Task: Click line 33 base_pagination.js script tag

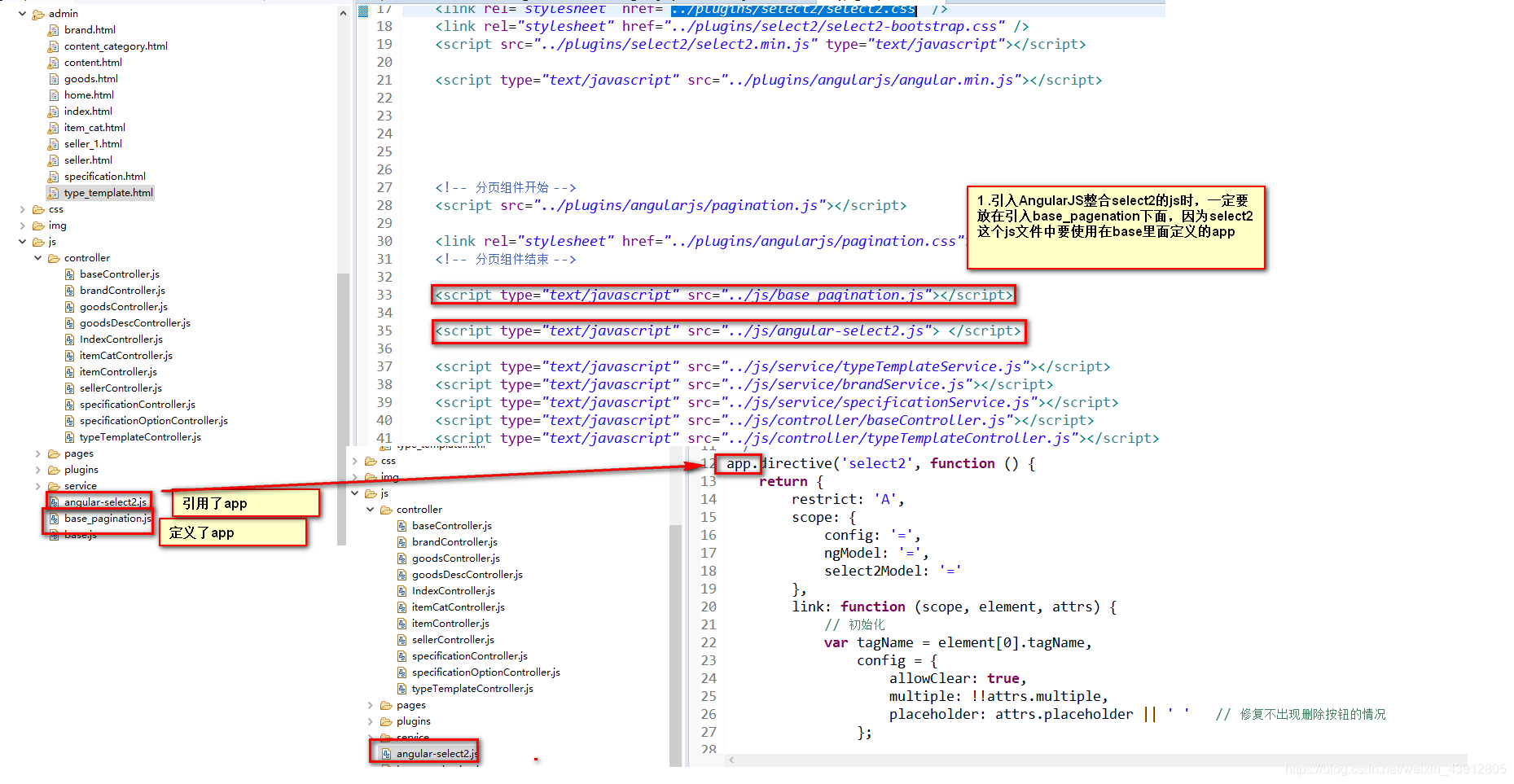Action: coord(724,295)
